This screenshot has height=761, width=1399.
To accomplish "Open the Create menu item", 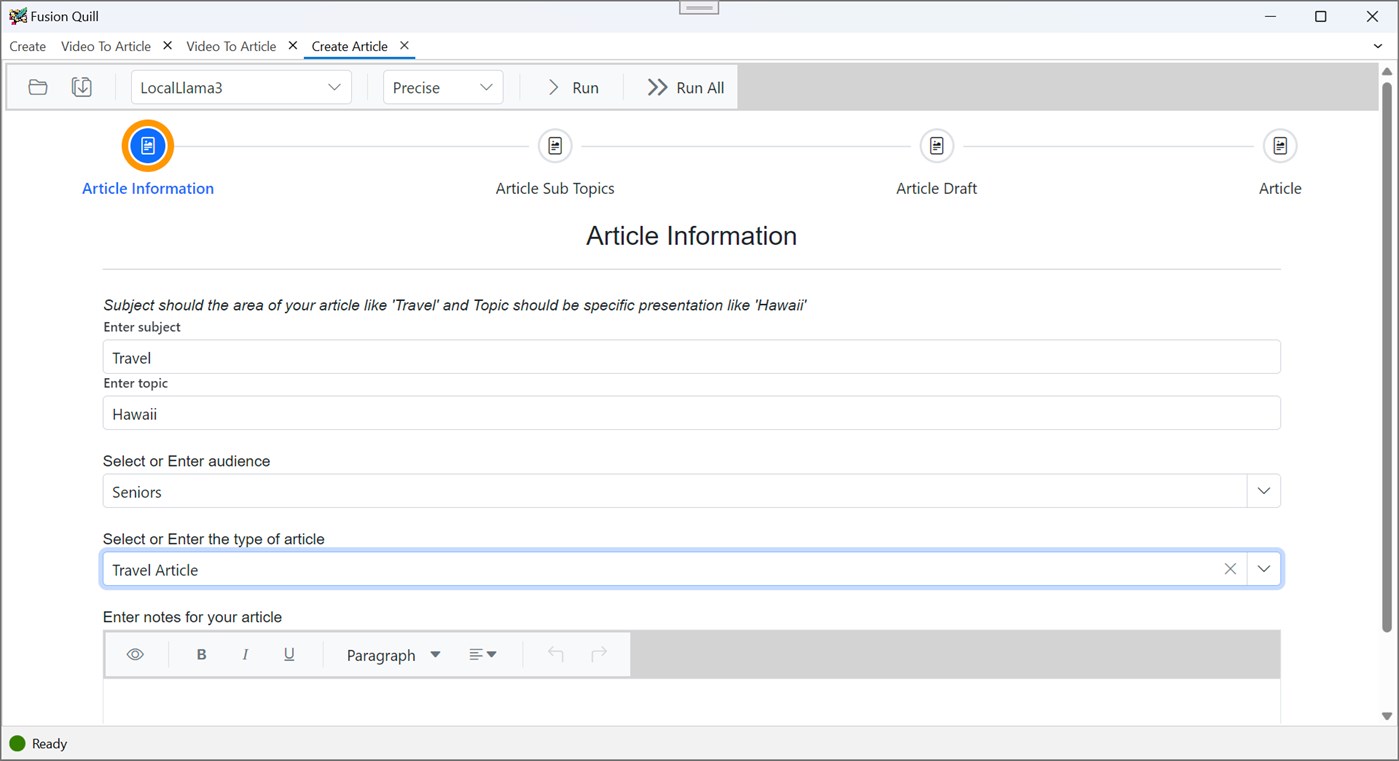I will 27,46.
